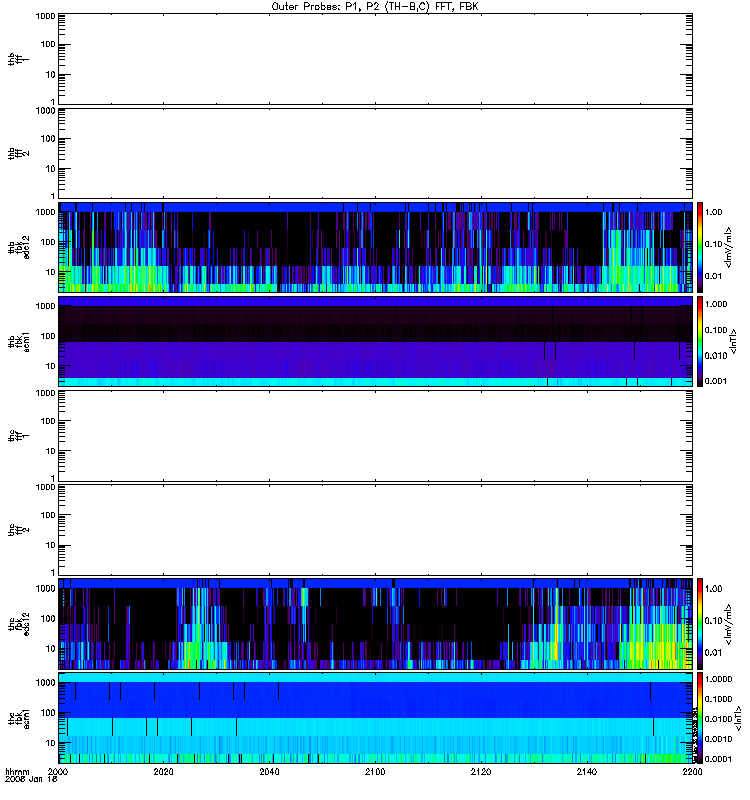
Task: Click the "0.100" tick on thb scm1 color bar
Action: coord(716,330)
